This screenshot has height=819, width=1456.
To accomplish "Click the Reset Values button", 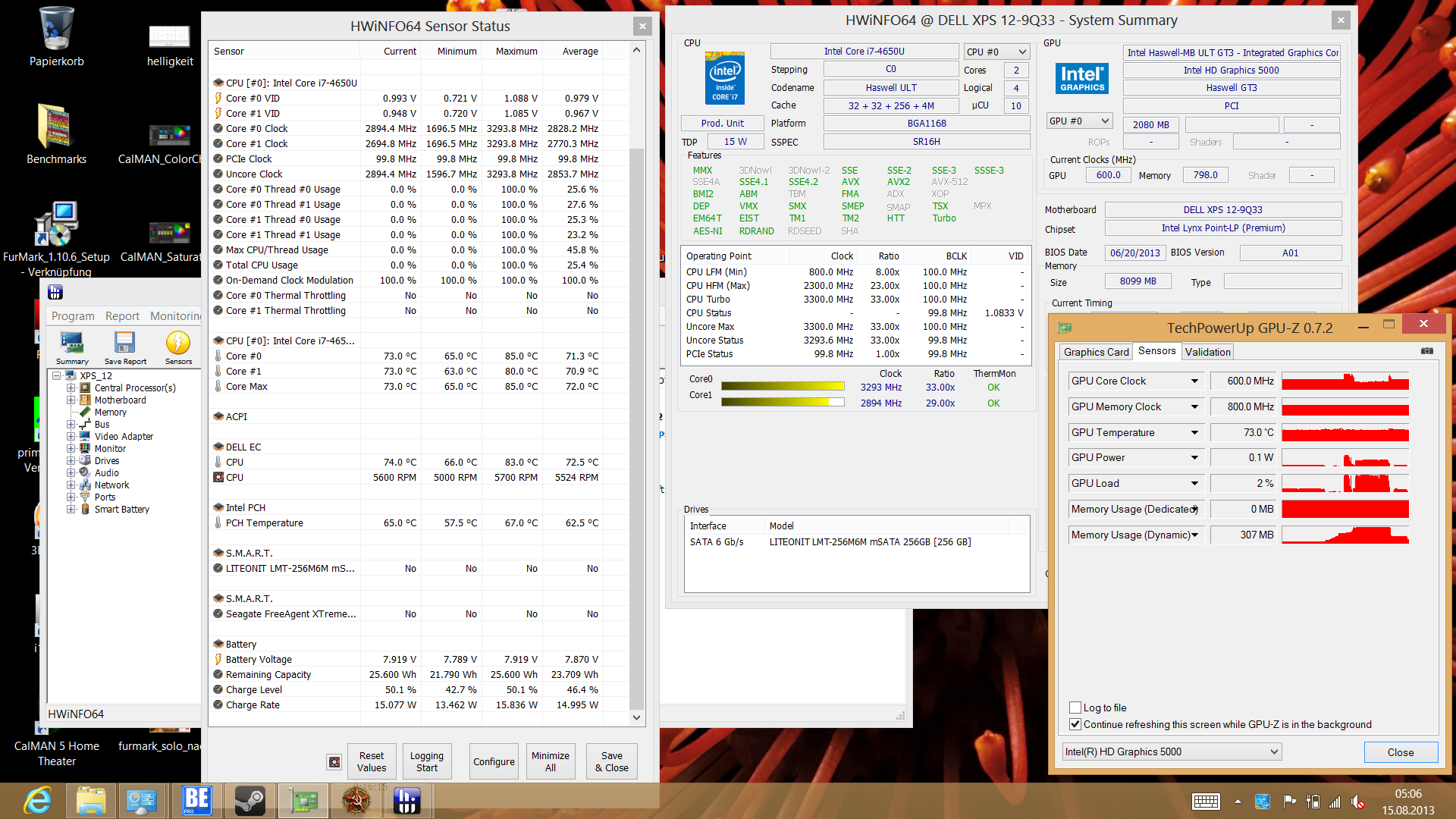I will click(372, 761).
